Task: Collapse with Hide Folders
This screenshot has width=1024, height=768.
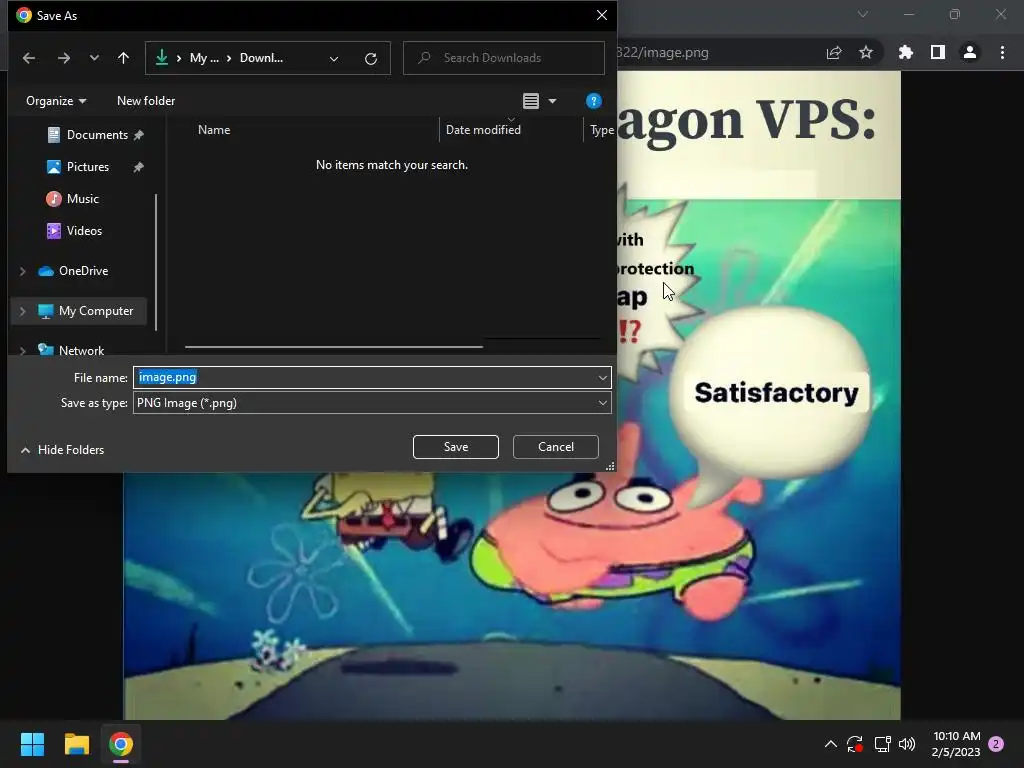Action: click(63, 450)
